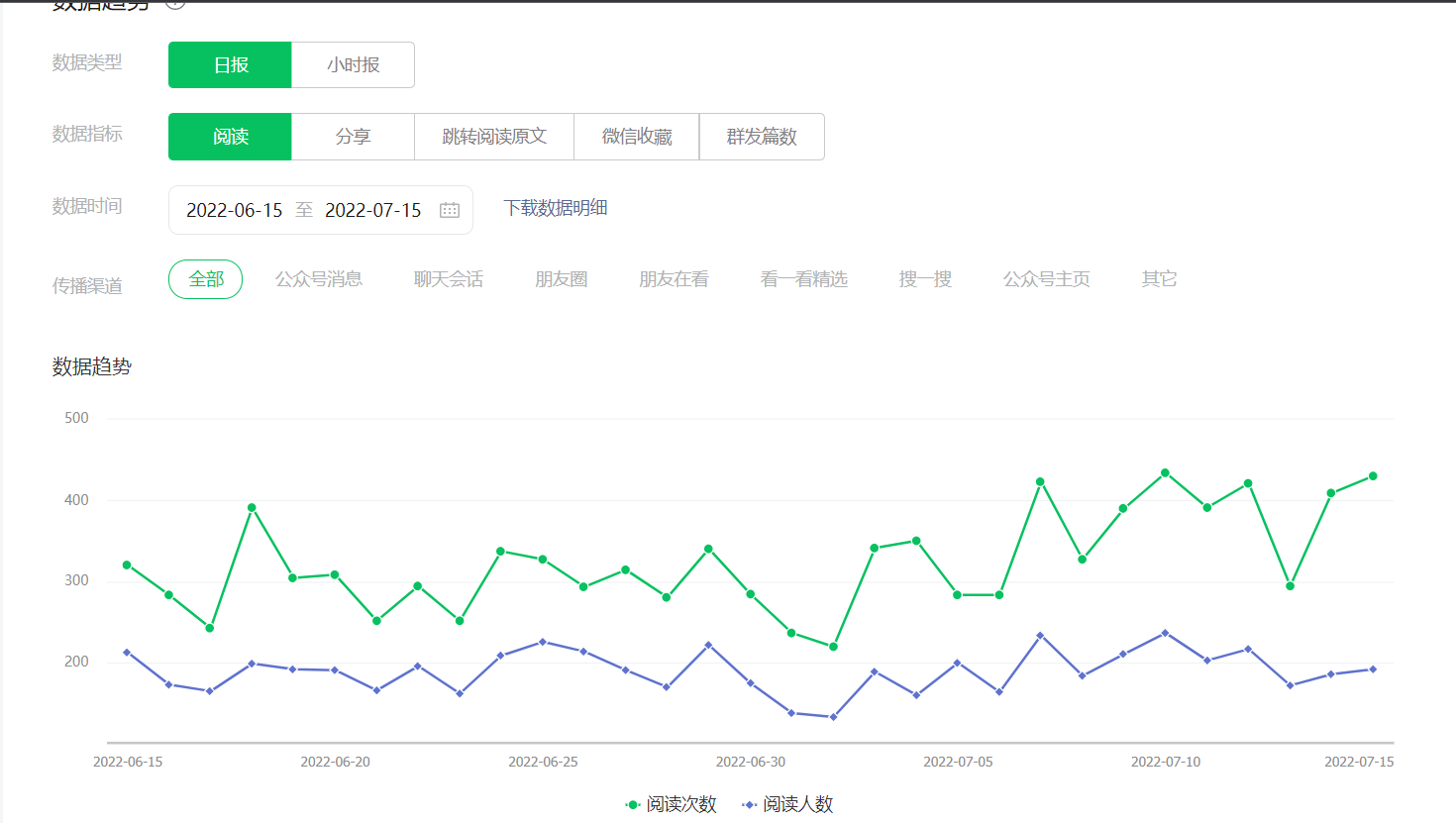Click the x-axis date label 2022-07-10

point(1166,762)
